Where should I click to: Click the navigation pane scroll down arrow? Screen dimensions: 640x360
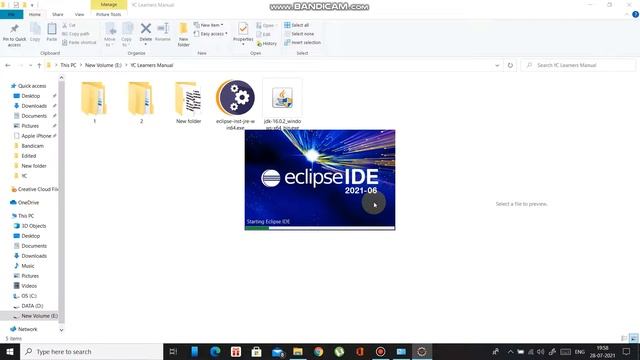pos(61,330)
